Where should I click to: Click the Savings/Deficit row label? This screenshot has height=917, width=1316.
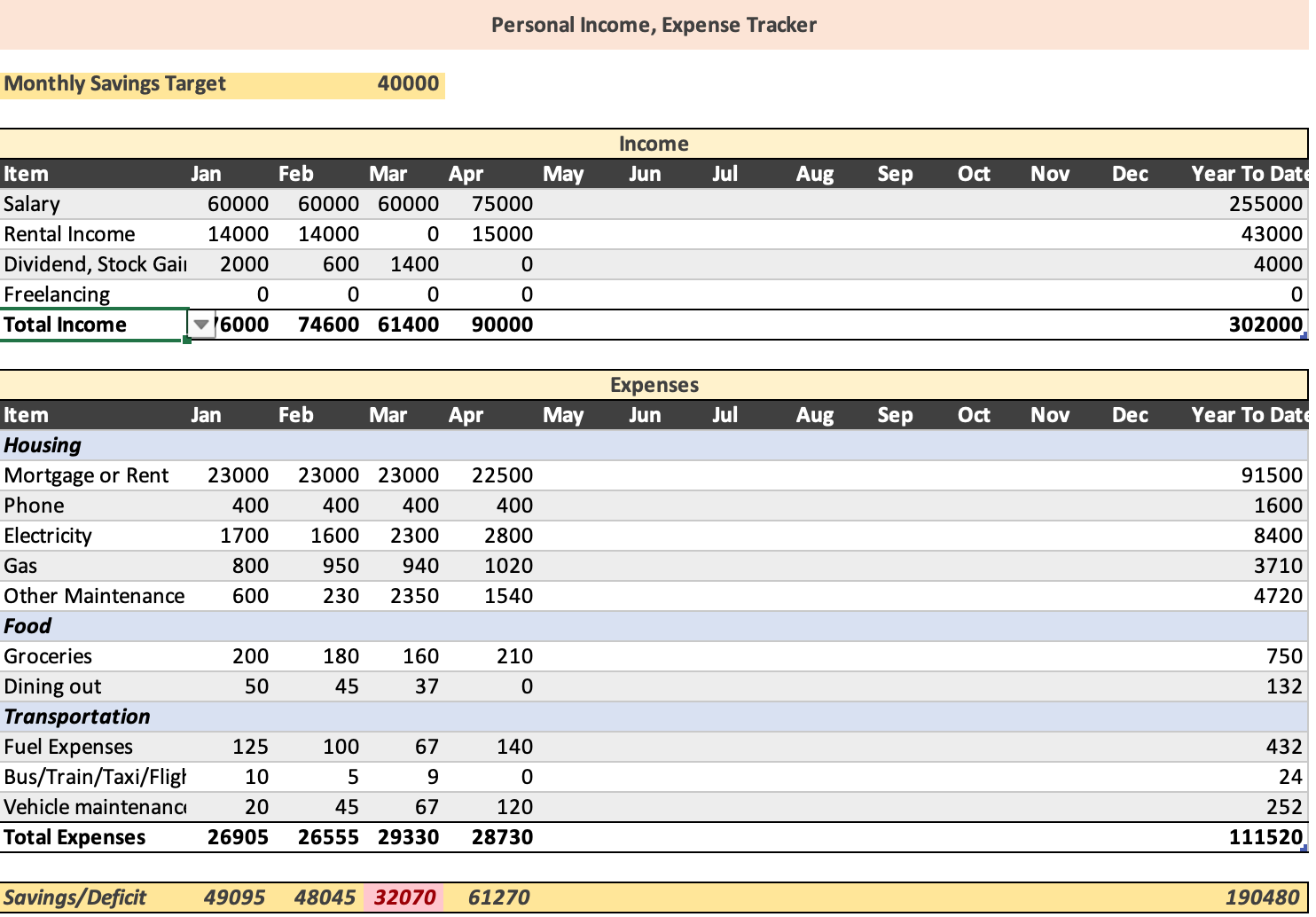[75, 897]
